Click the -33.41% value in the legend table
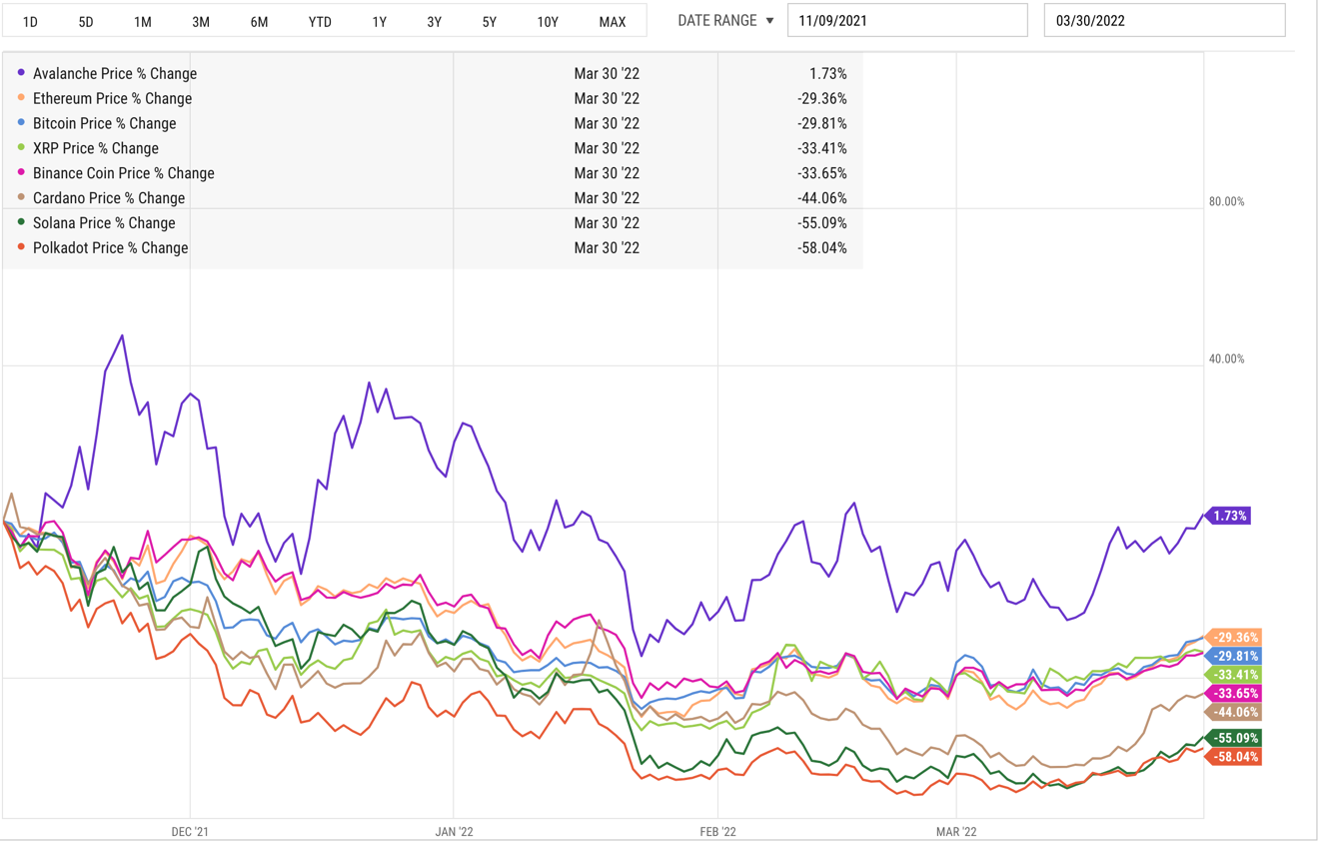 (822, 149)
